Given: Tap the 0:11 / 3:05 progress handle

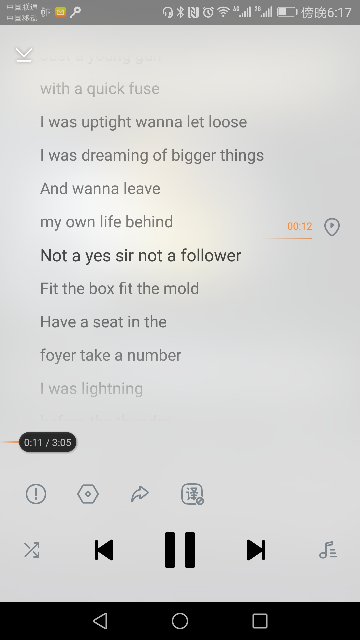Looking at the screenshot, I should (47, 442).
